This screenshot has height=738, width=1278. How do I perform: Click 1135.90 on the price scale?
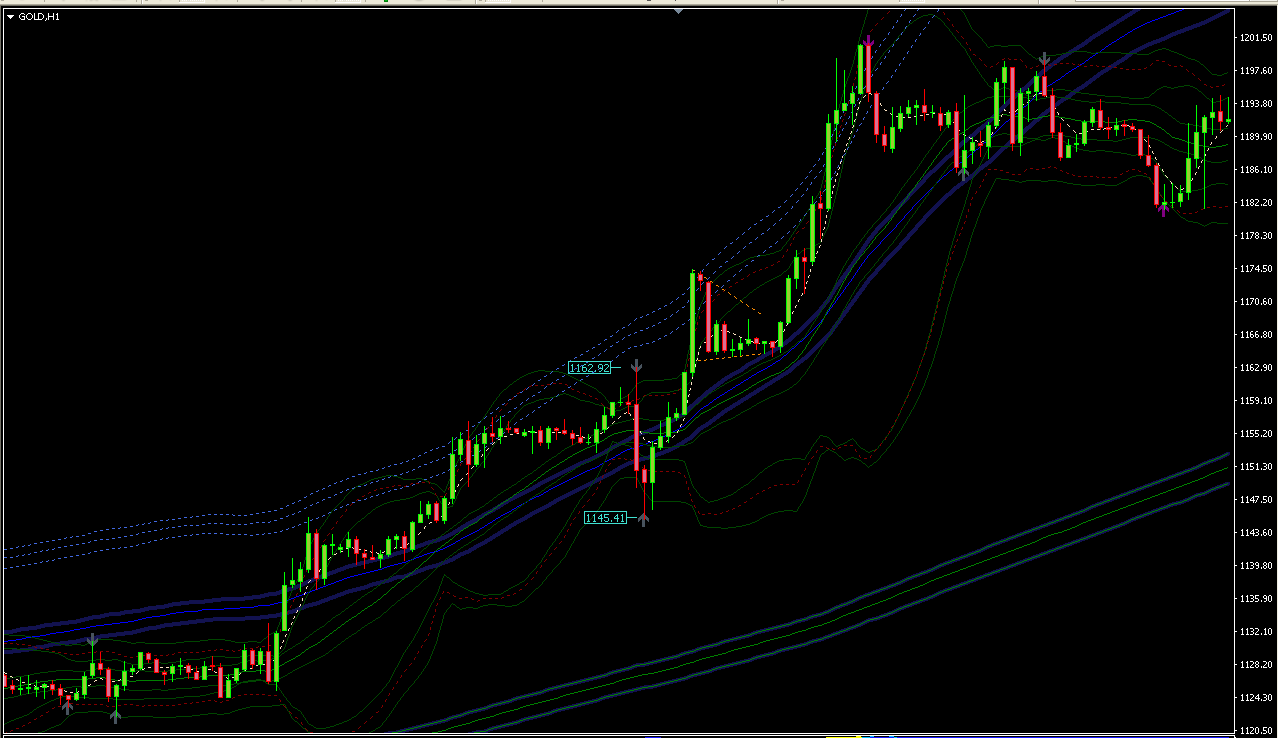point(1255,599)
